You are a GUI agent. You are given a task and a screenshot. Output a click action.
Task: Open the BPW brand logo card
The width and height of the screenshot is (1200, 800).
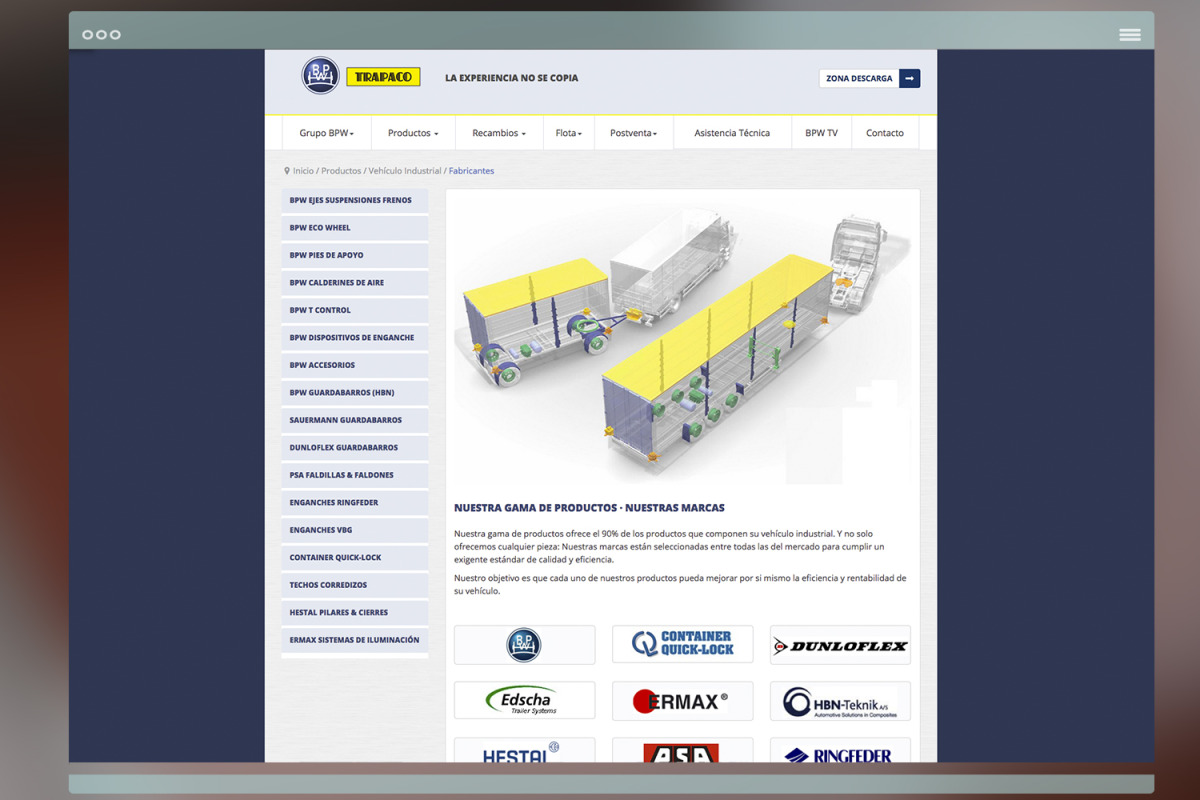tap(524, 645)
